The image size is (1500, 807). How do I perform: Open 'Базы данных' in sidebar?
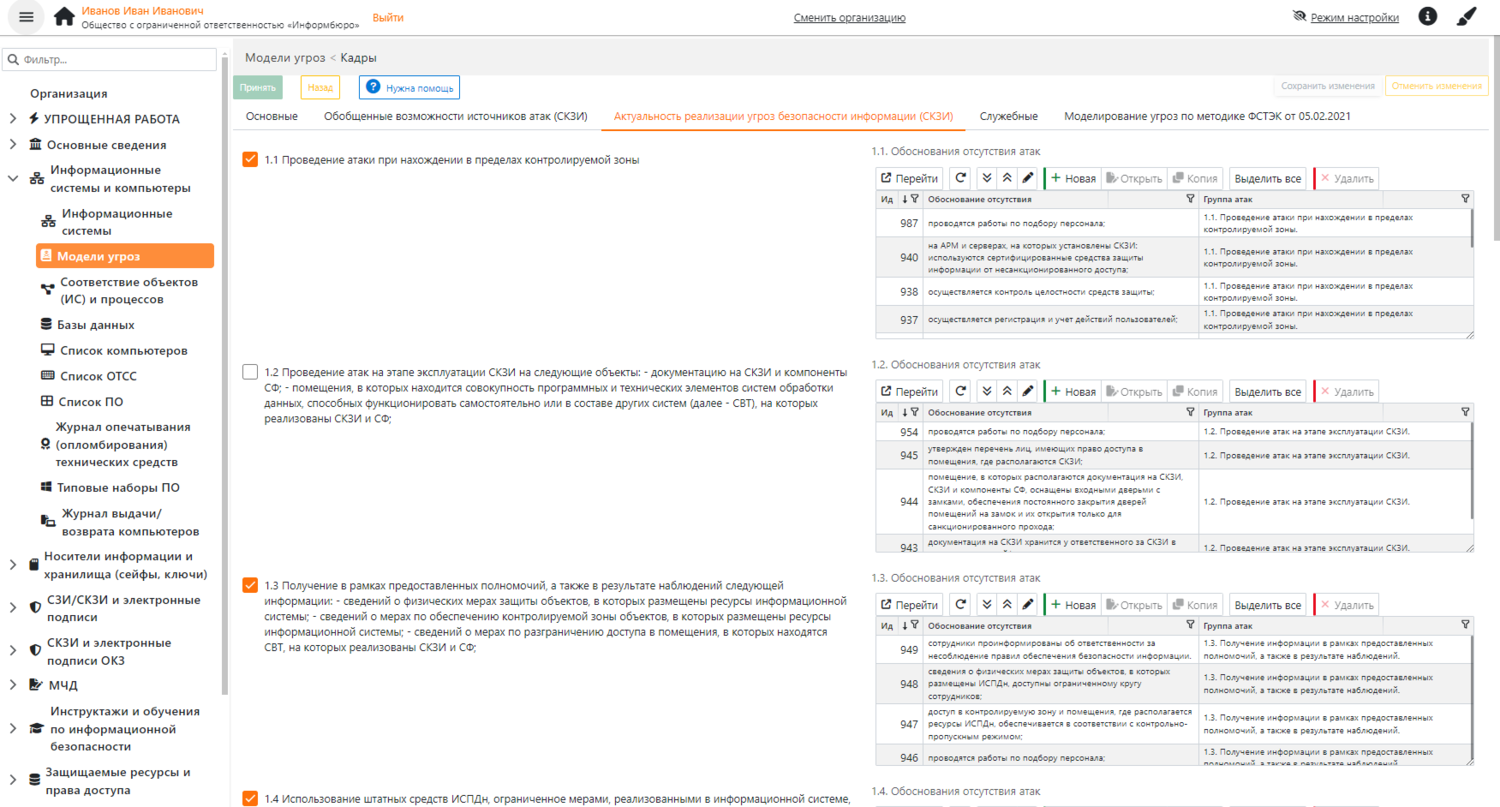[95, 325]
